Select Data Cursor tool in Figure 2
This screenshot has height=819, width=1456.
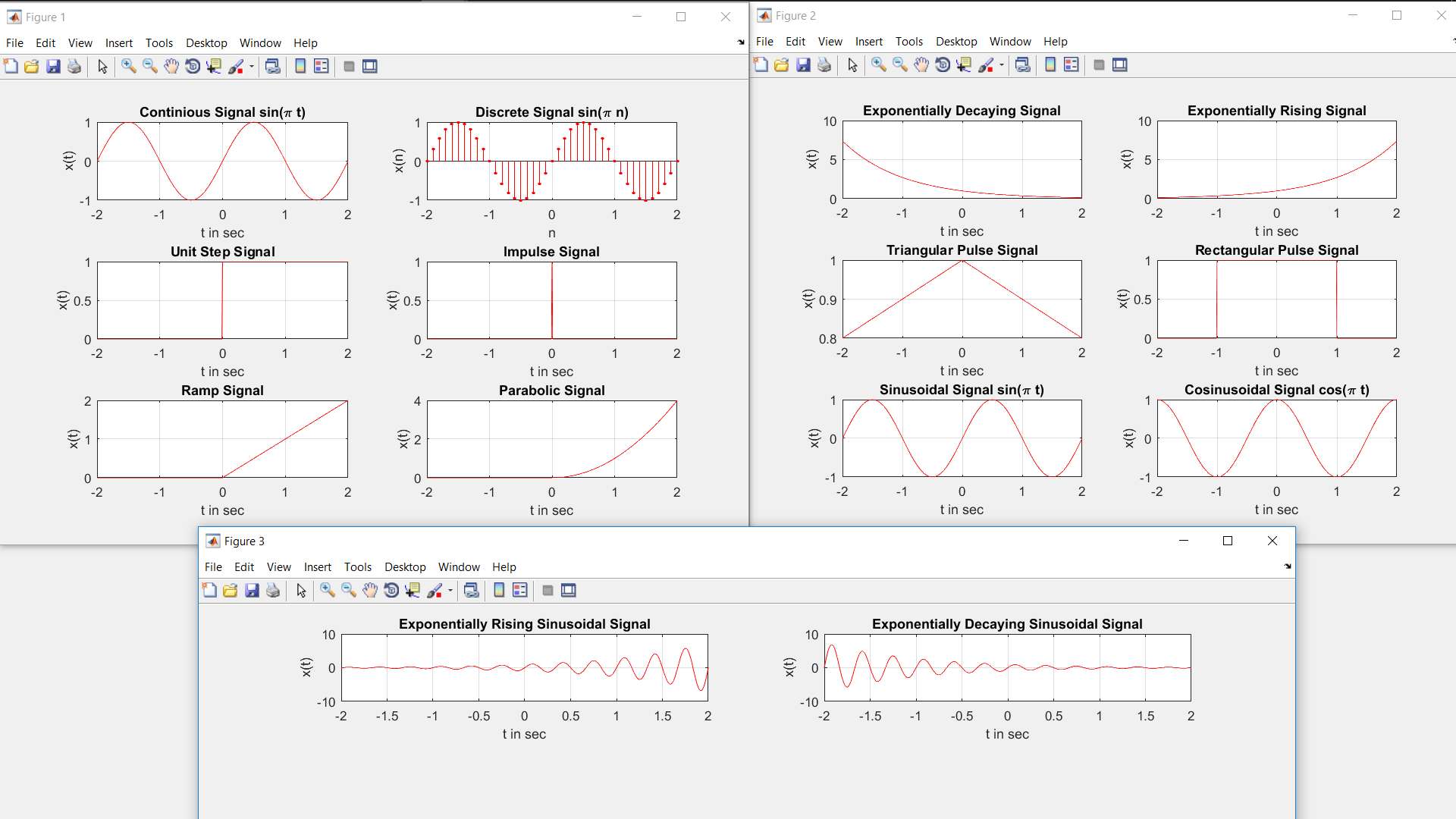tap(964, 65)
